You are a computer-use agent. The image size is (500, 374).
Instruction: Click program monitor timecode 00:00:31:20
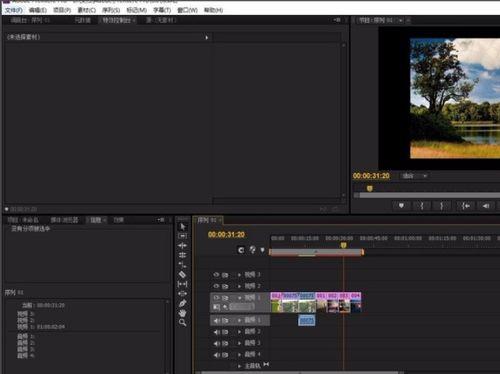tap(371, 176)
